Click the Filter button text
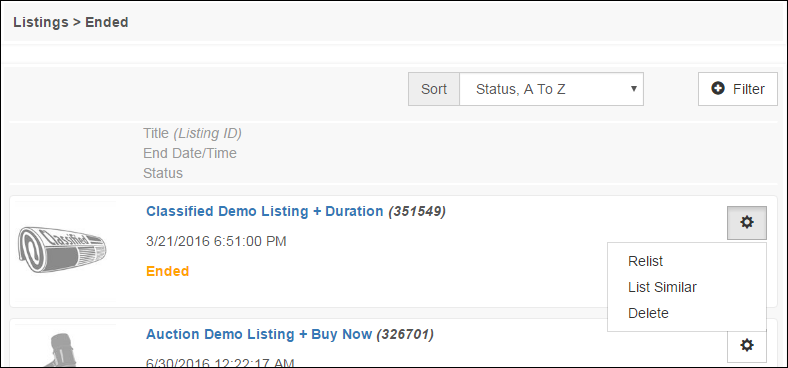Image resolution: width=788 pixels, height=368 pixels. 749,89
